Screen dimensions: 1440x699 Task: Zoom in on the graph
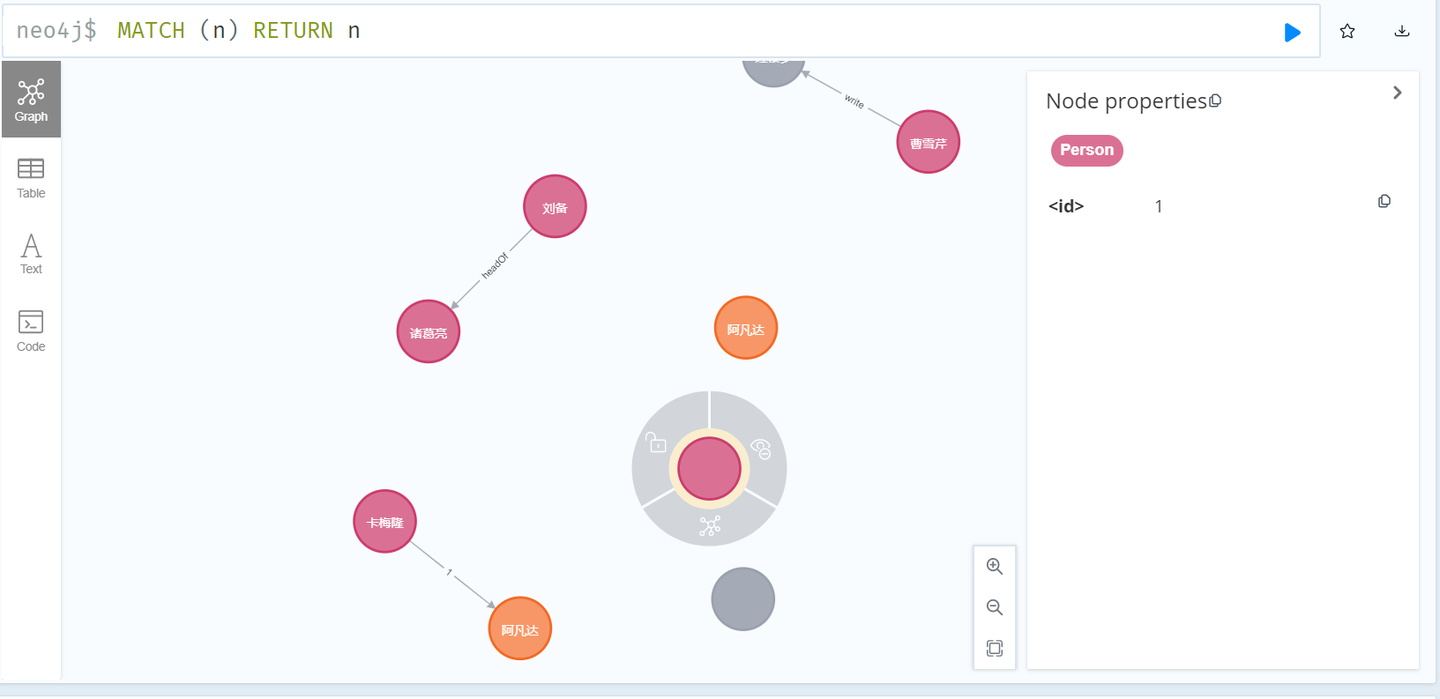pos(994,566)
